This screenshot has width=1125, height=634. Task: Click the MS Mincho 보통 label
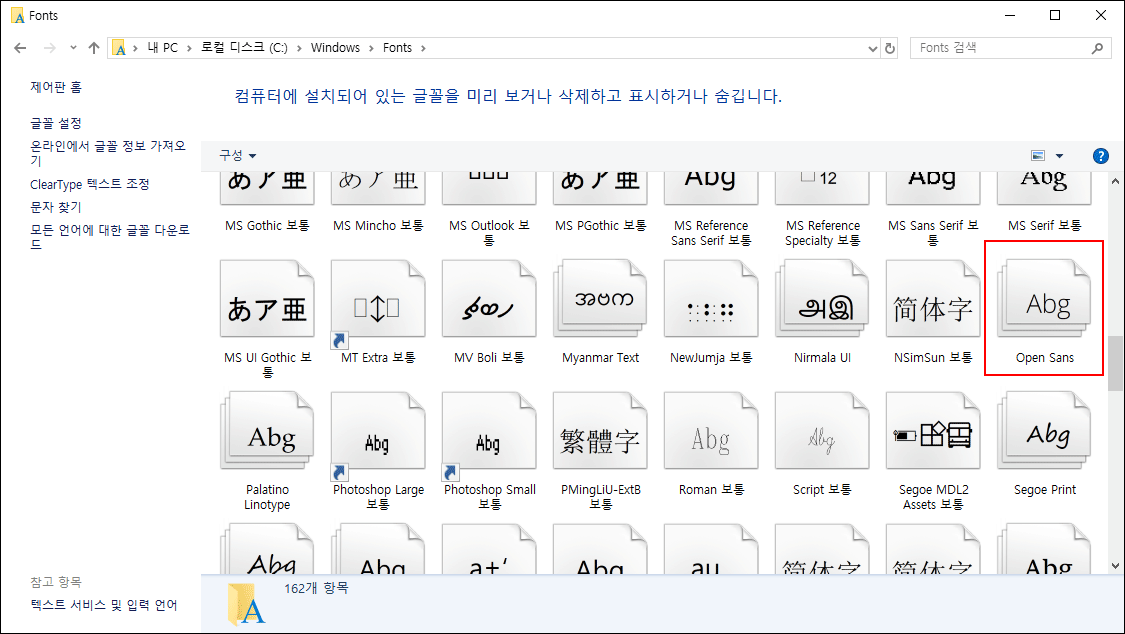coord(378,225)
